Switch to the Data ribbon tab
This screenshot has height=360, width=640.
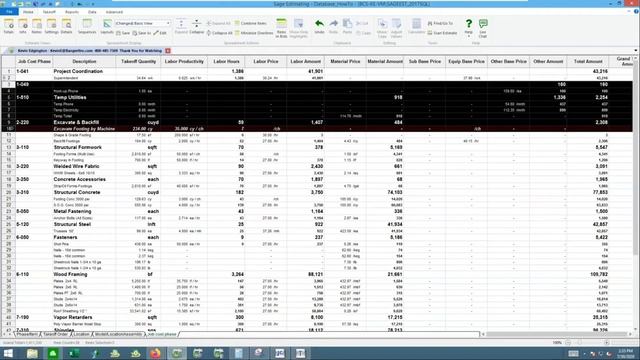click(x=92, y=12)
